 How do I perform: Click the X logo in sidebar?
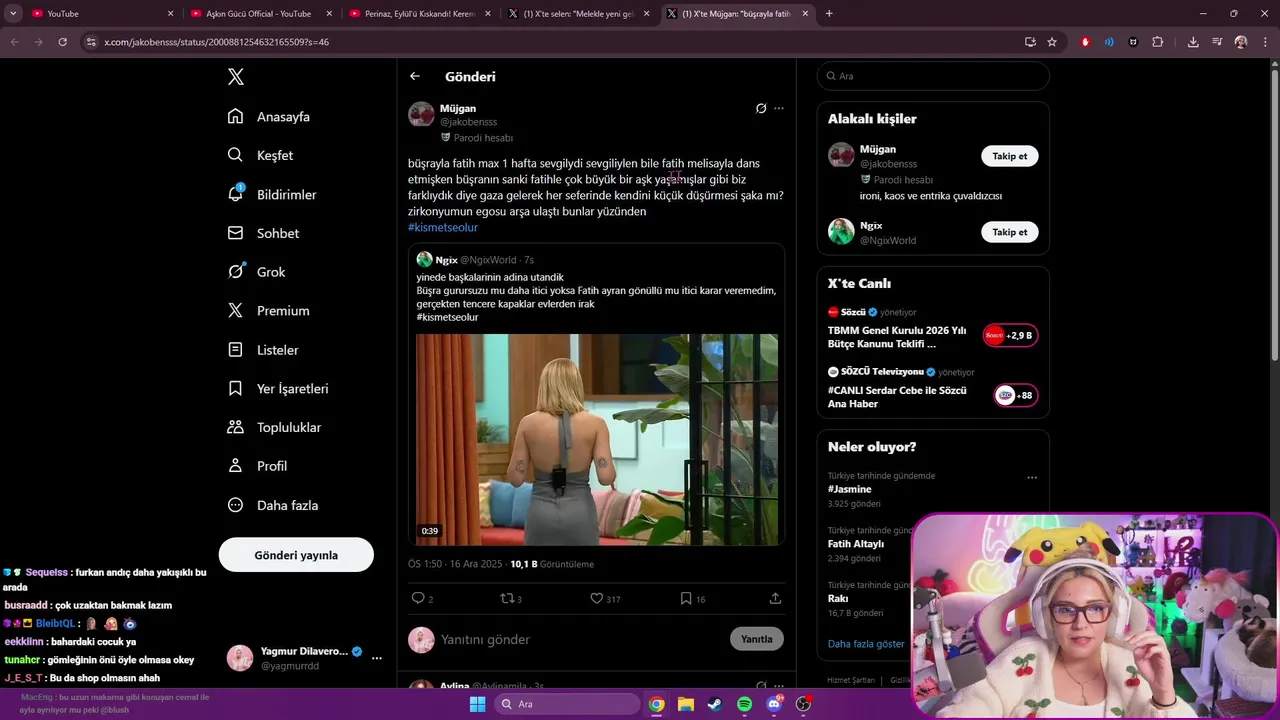point(235,77)
